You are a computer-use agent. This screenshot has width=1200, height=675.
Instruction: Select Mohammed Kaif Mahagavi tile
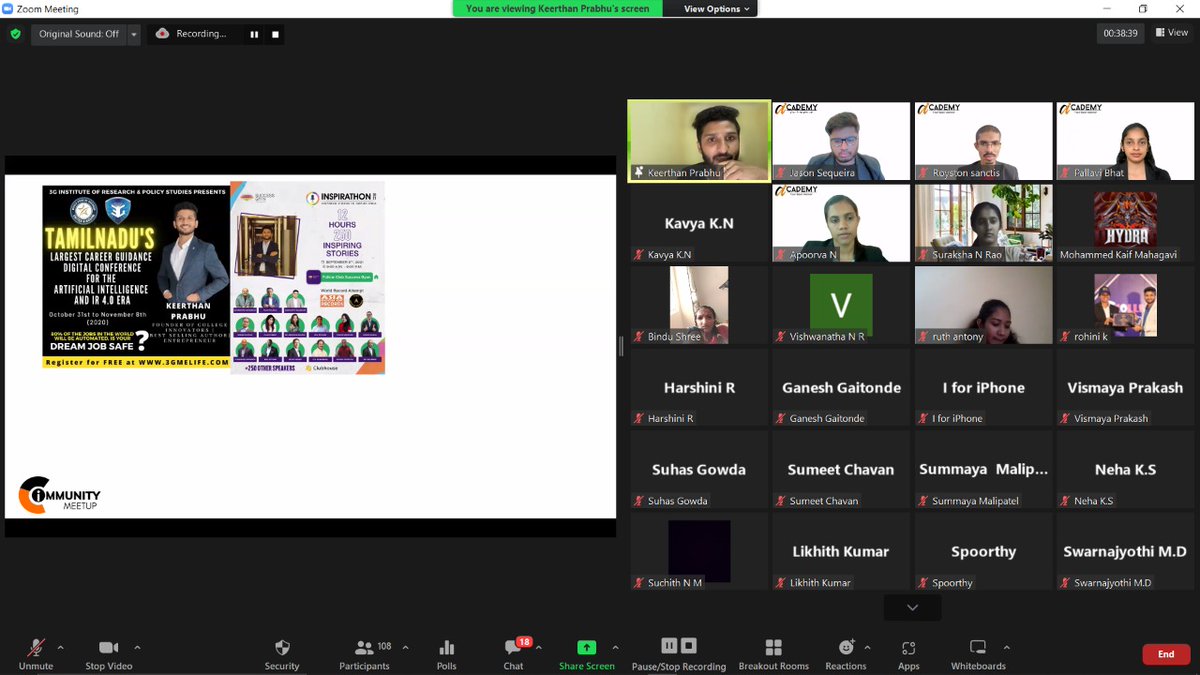[x=1125, y=223]
